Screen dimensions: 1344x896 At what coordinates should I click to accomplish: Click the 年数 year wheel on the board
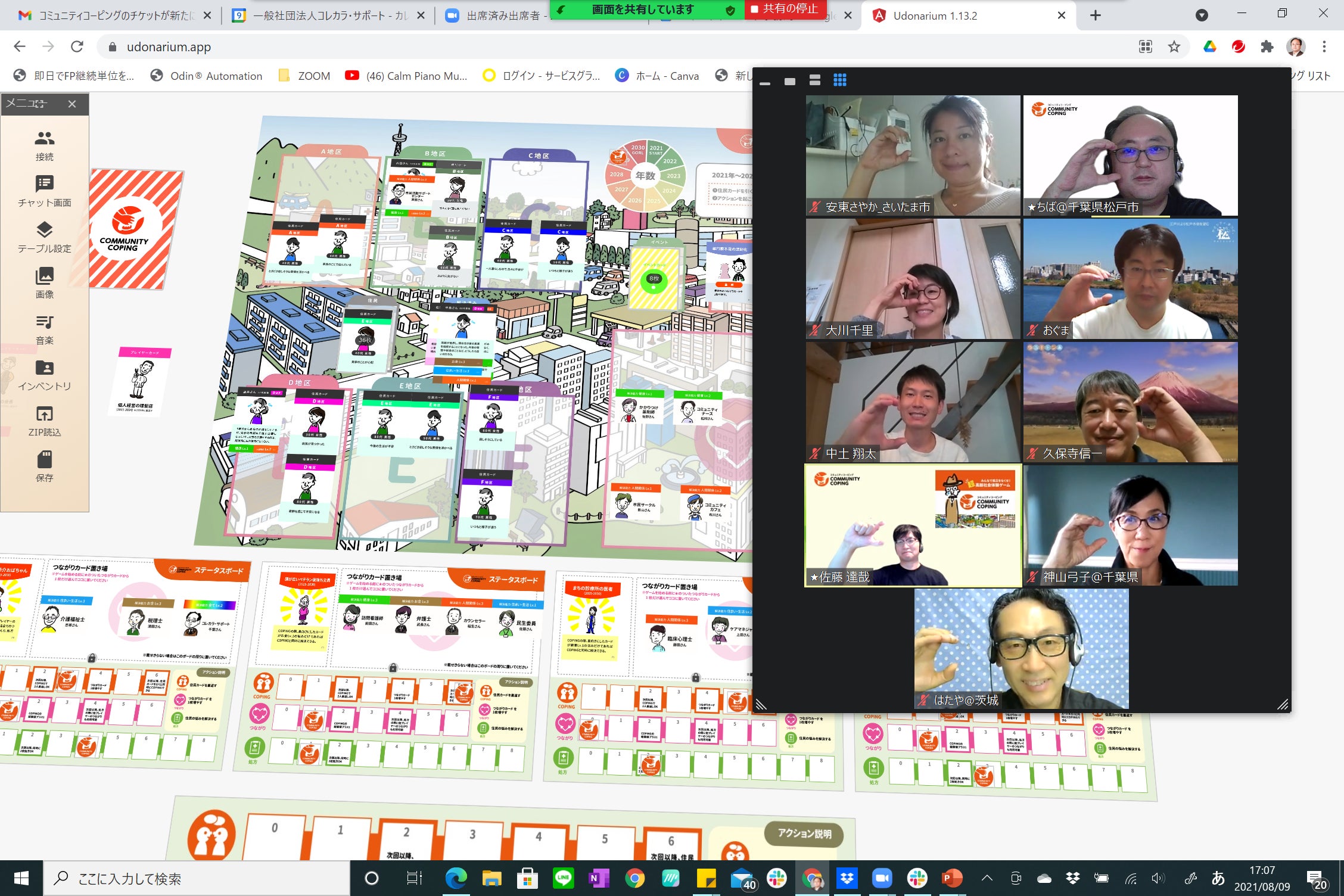coord(646,175)
